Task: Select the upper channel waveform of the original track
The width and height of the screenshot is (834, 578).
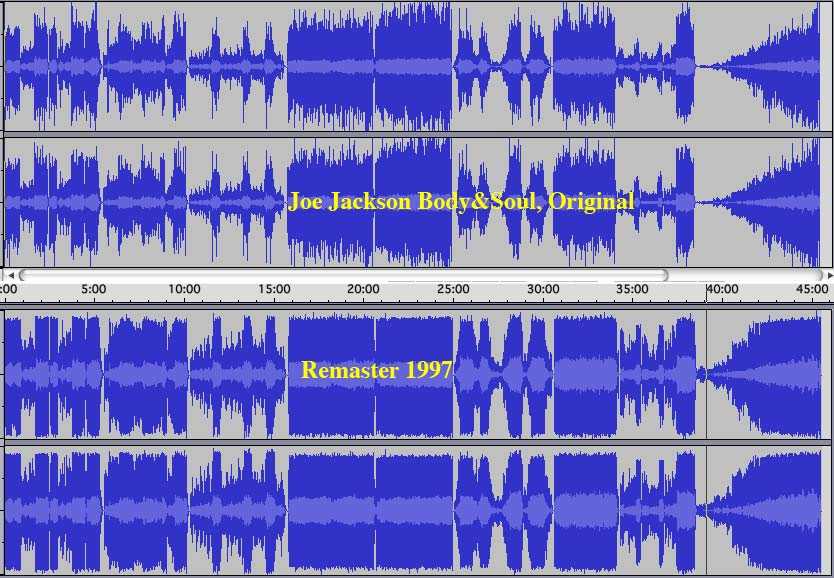Action: 418,66
